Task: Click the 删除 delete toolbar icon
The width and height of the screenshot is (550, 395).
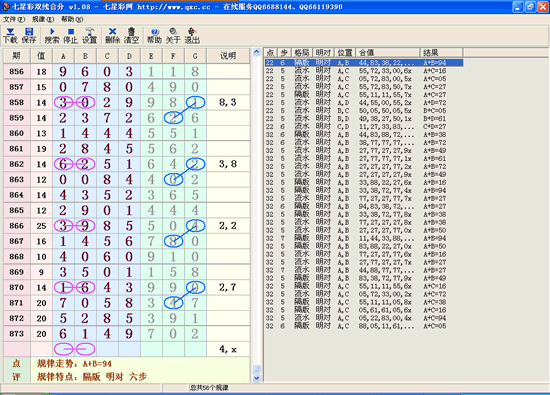Action: point(112,36)
